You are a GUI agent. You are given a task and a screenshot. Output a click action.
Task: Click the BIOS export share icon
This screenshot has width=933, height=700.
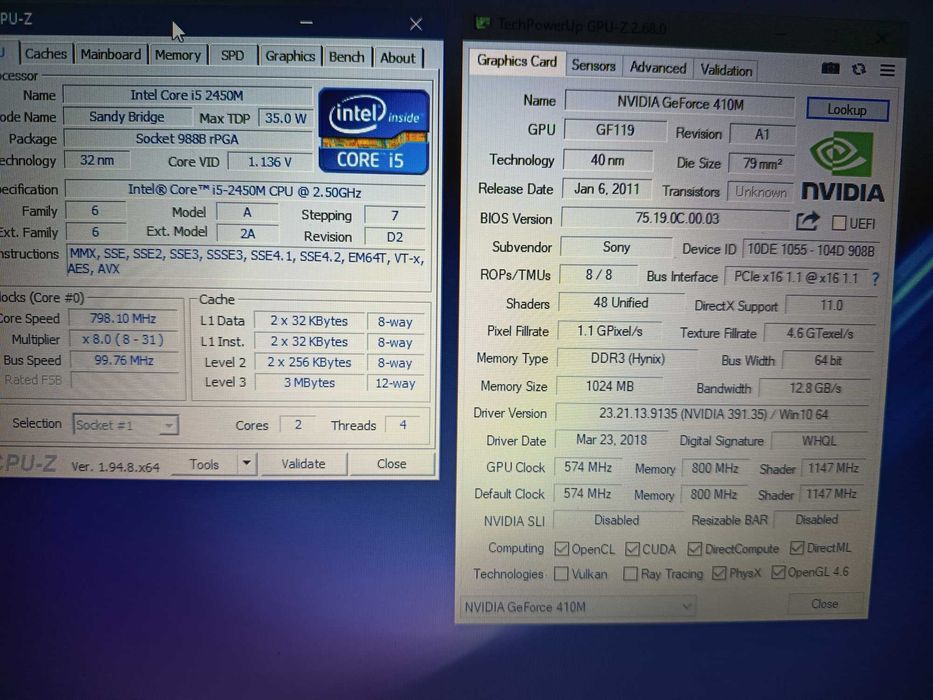tap(807, 221)
